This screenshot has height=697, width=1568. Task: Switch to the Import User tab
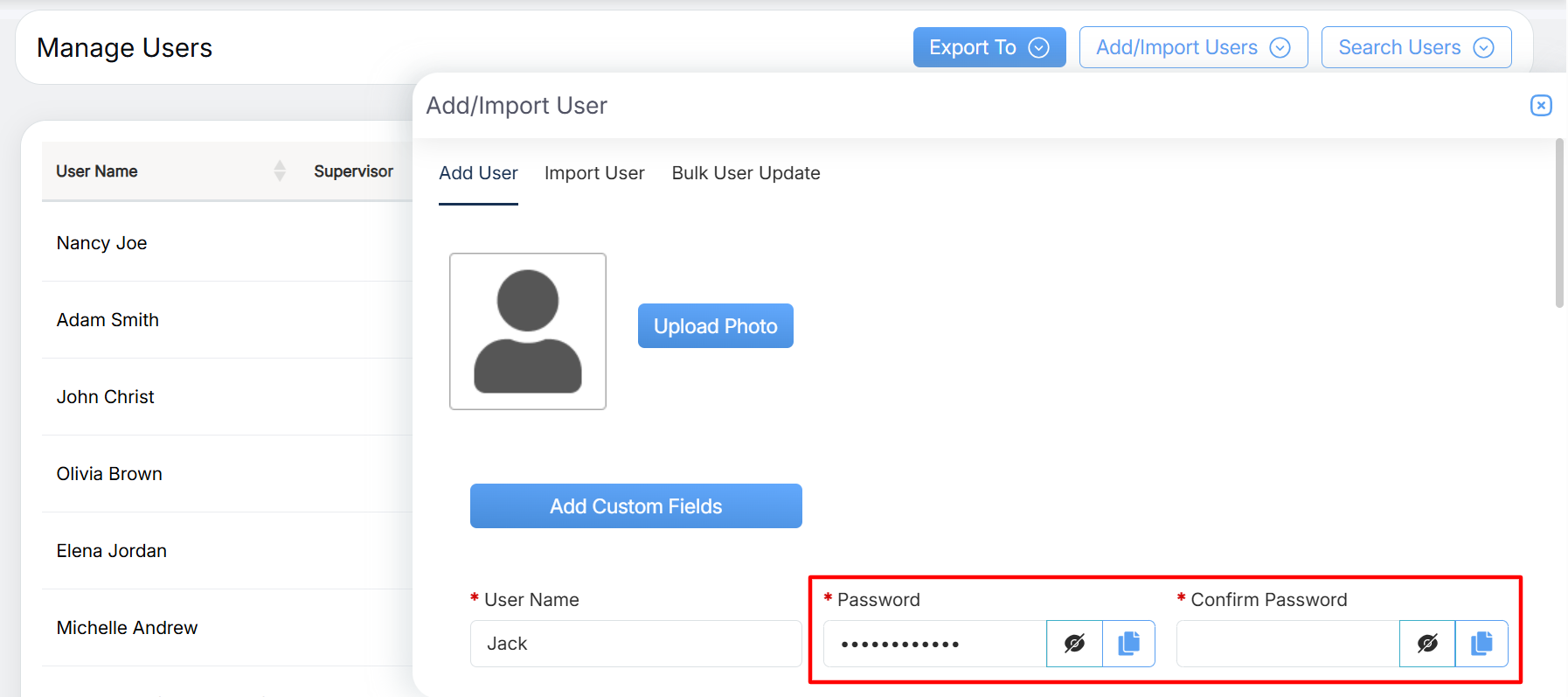pos(594,173)
